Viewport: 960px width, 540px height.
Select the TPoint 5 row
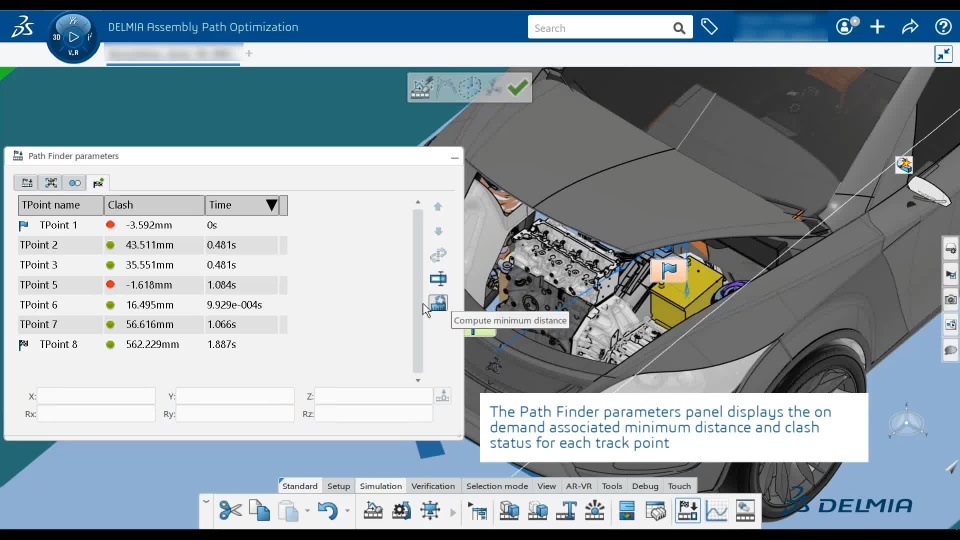152,285
